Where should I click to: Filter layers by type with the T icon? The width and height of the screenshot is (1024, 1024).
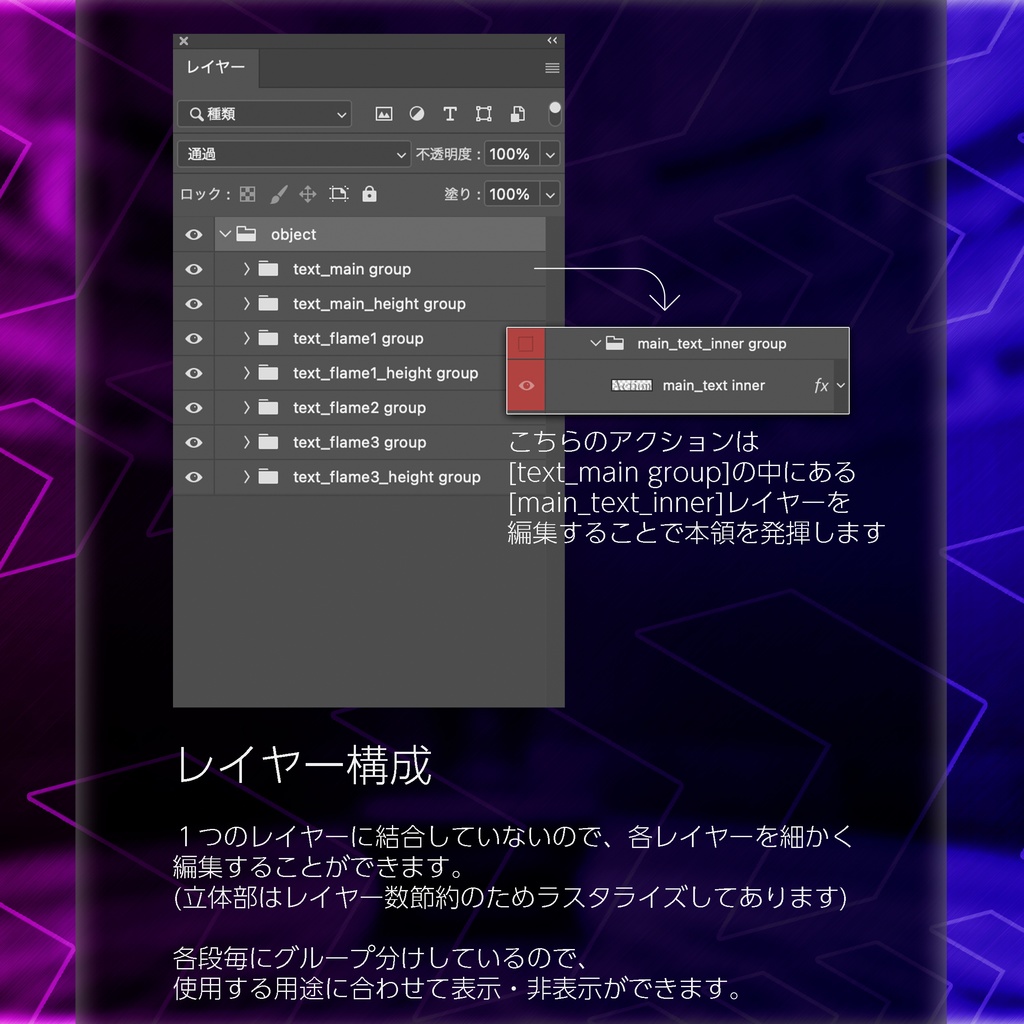point(450,114)
